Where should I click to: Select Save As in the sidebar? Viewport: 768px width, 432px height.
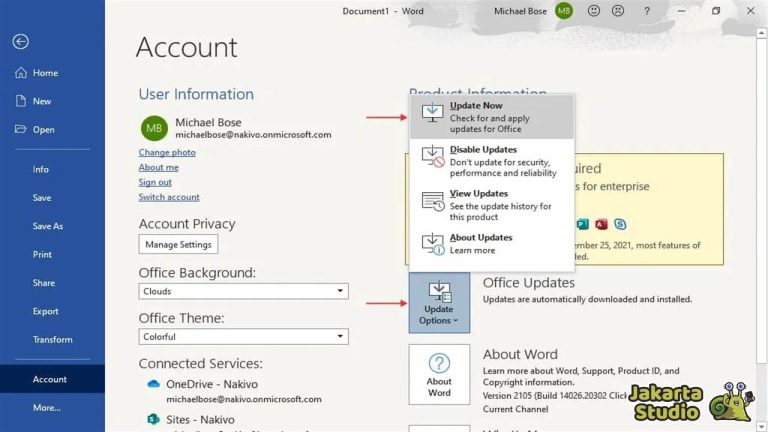pos(48,226)
